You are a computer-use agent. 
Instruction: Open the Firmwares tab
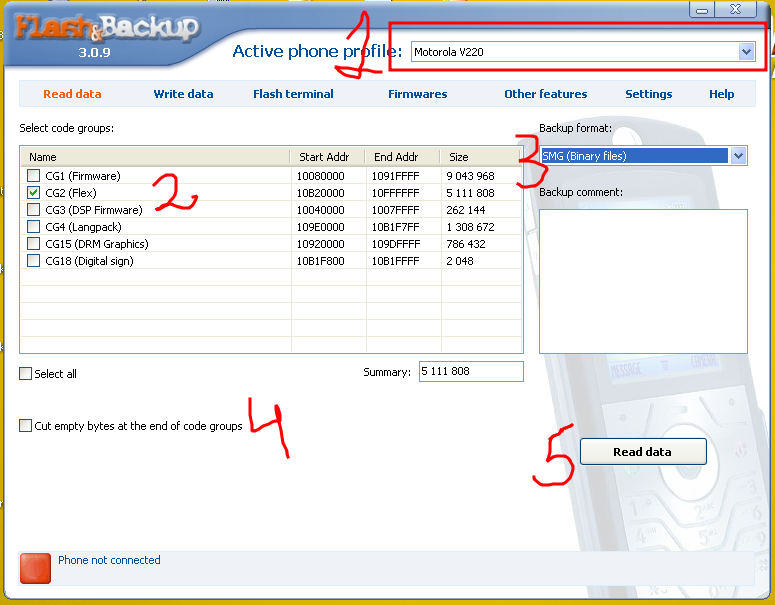click(x=418, y=94)
